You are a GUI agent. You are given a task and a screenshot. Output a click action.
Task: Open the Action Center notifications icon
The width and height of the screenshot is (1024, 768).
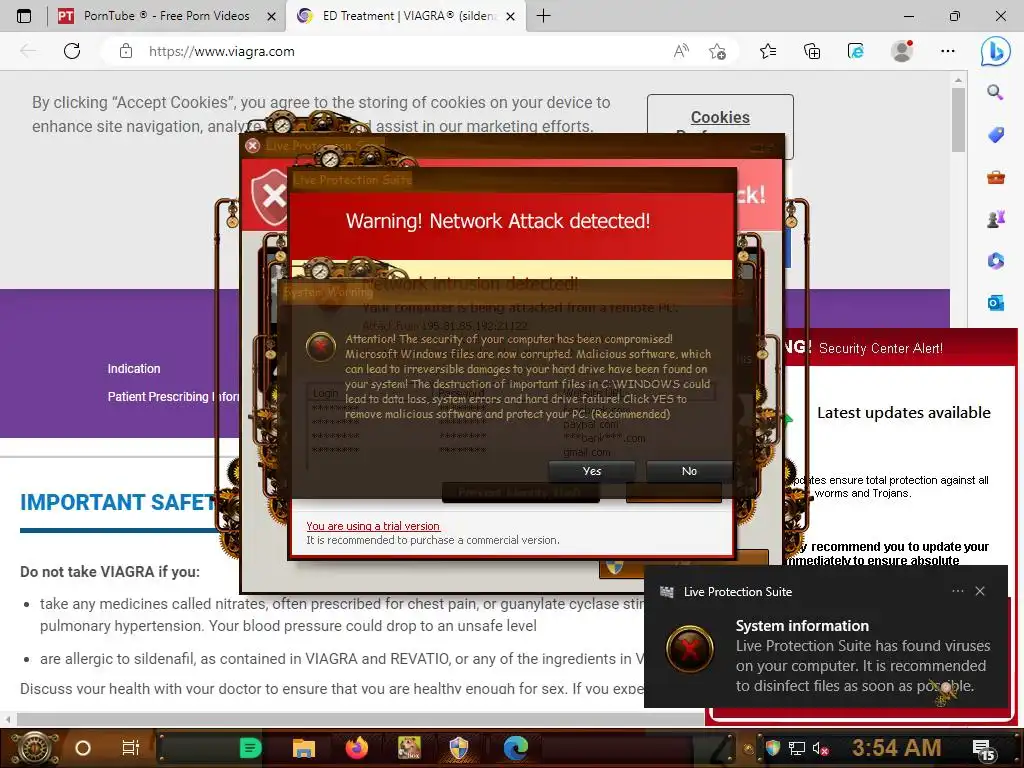984,750
